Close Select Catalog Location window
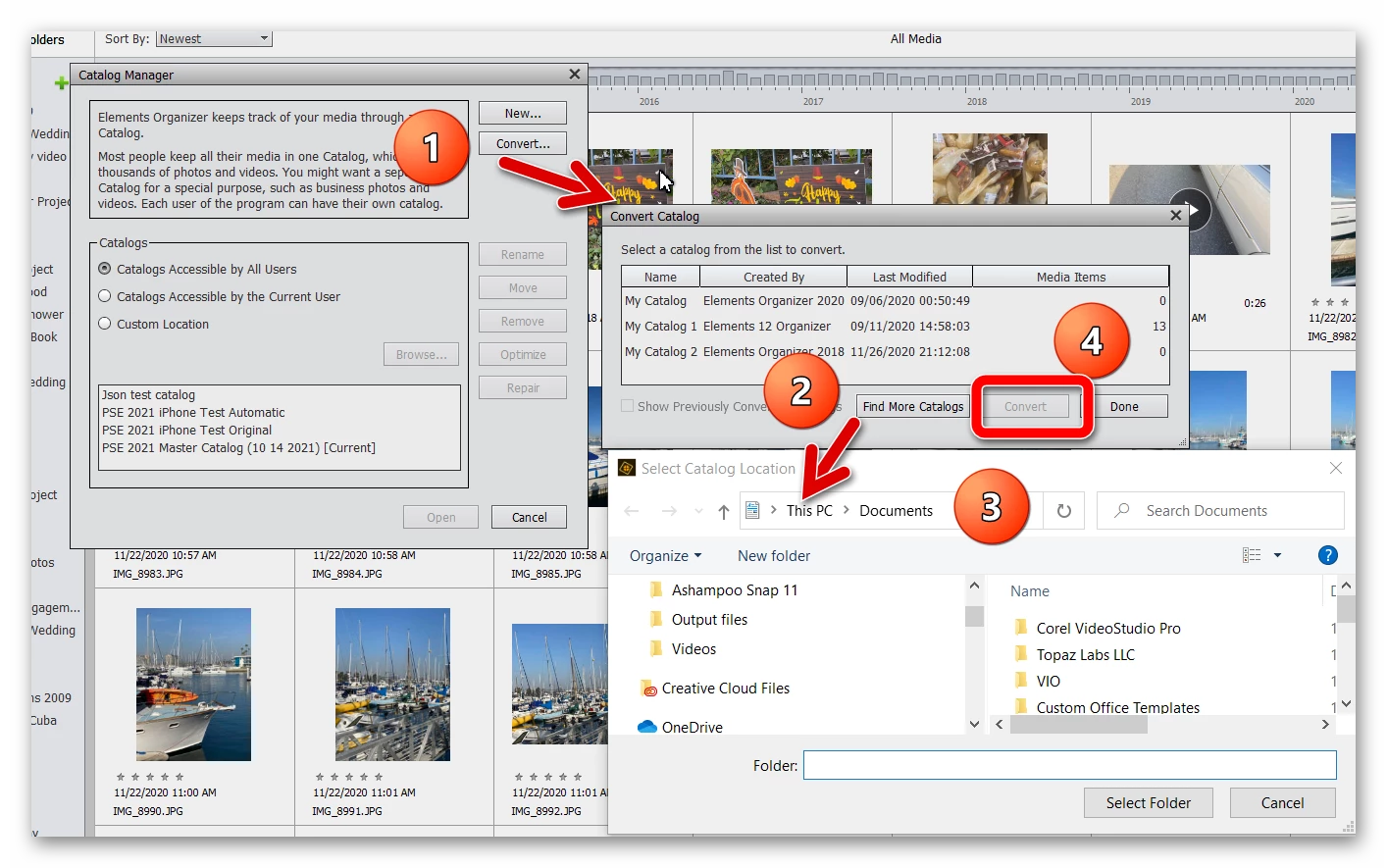The width and height of the screenshot is (1387, 868). (x=1336, y=469)
